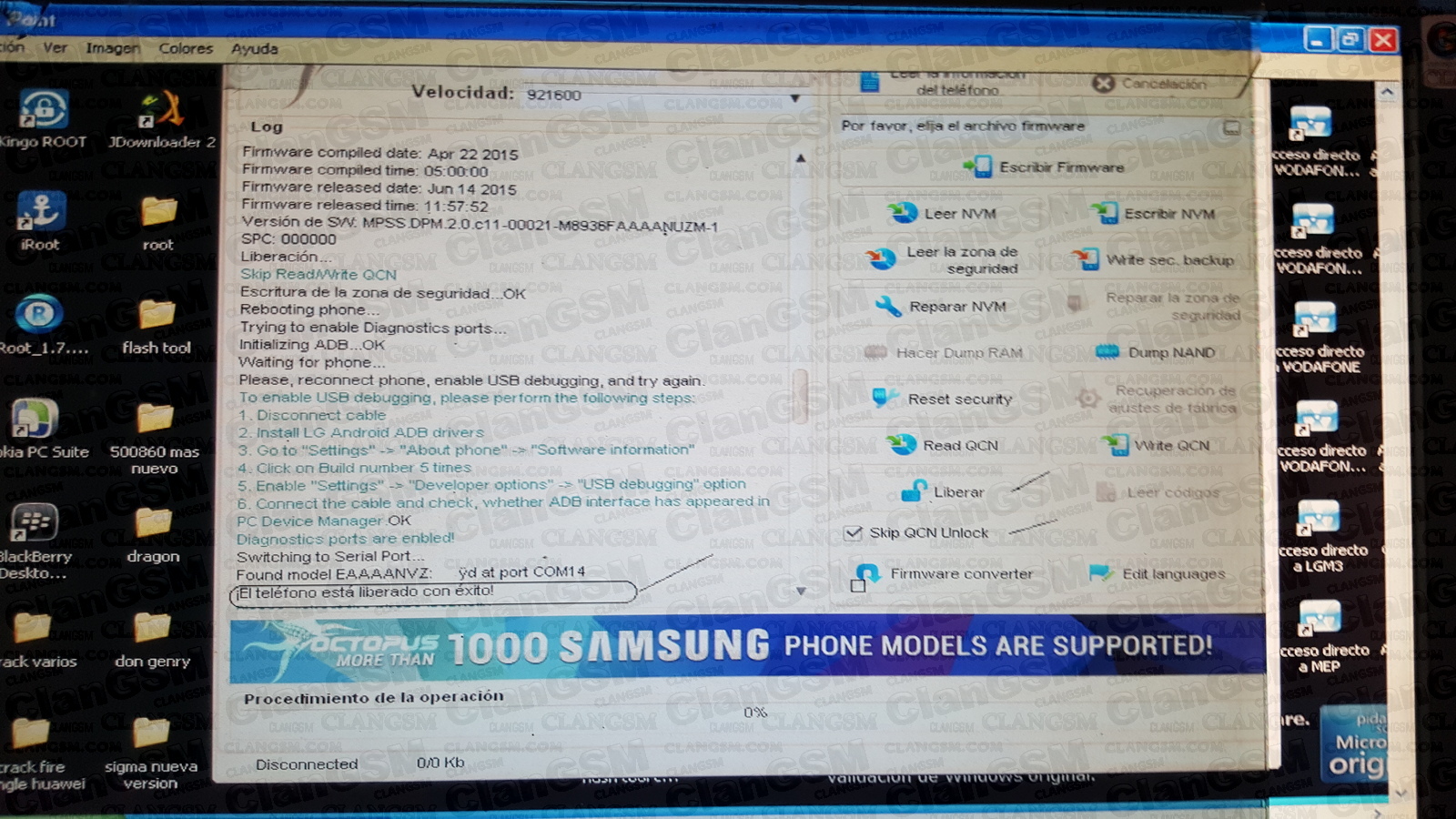Screen dimensions: 1456x819
Task: Click the Octopus Samsung banner ad
Action: (x=747, y=647)
